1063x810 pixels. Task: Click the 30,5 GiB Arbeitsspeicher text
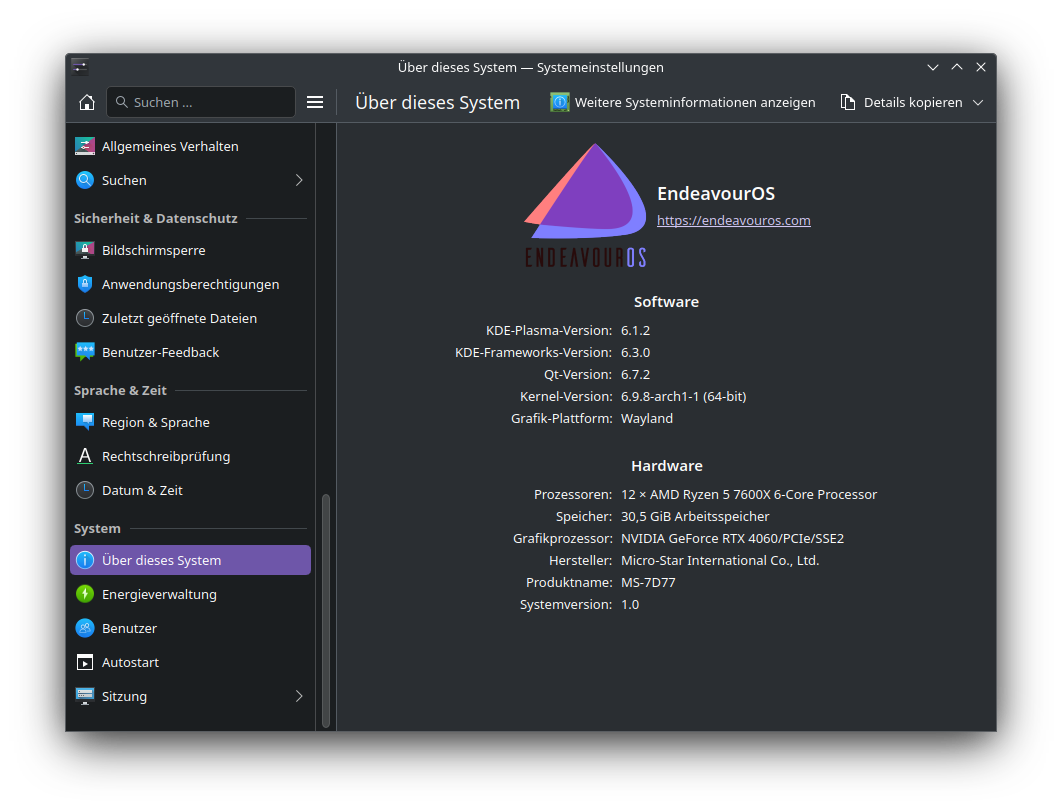point(695,517)
